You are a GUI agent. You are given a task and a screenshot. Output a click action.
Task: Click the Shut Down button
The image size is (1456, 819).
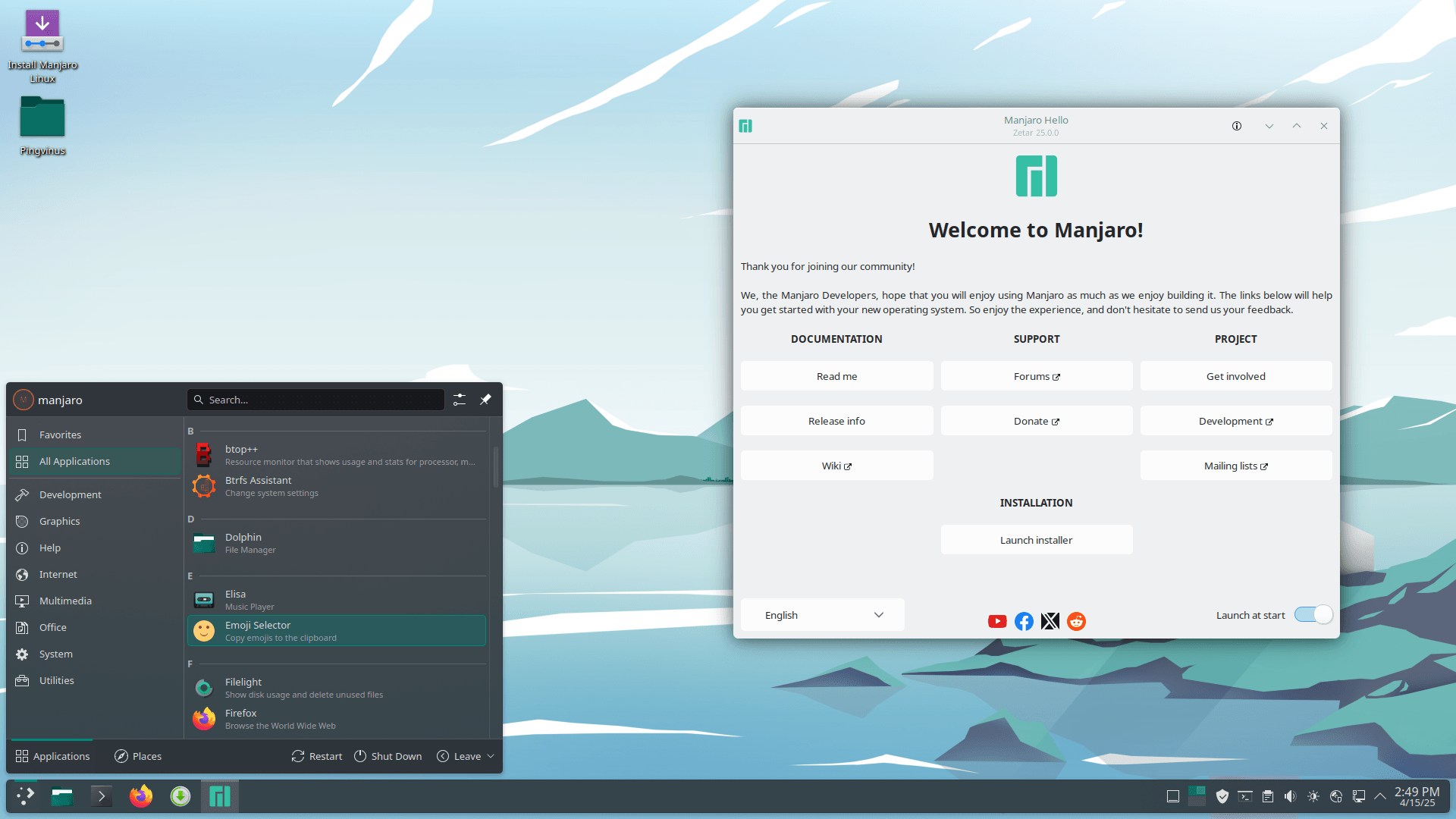(388, 756)
